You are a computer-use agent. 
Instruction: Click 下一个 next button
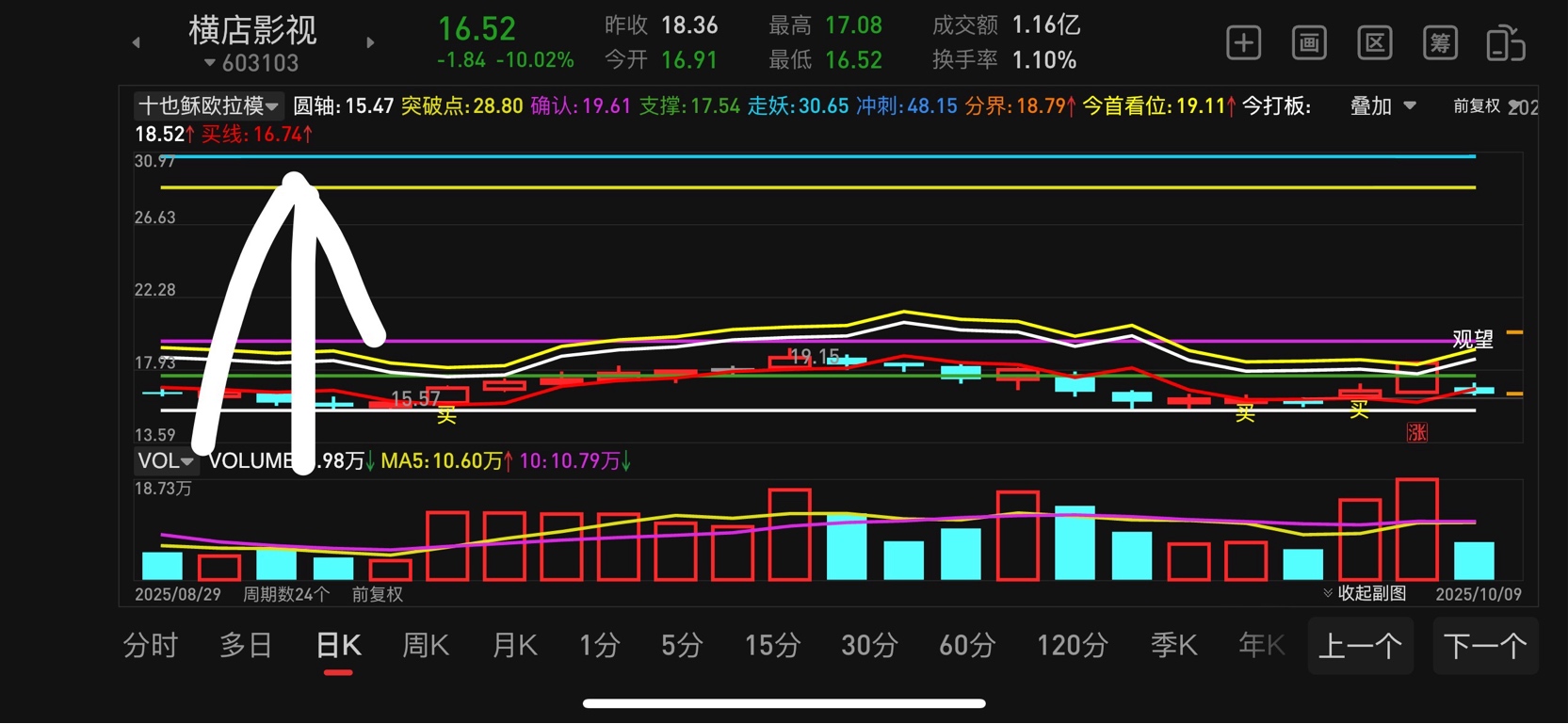(1485, 646)
